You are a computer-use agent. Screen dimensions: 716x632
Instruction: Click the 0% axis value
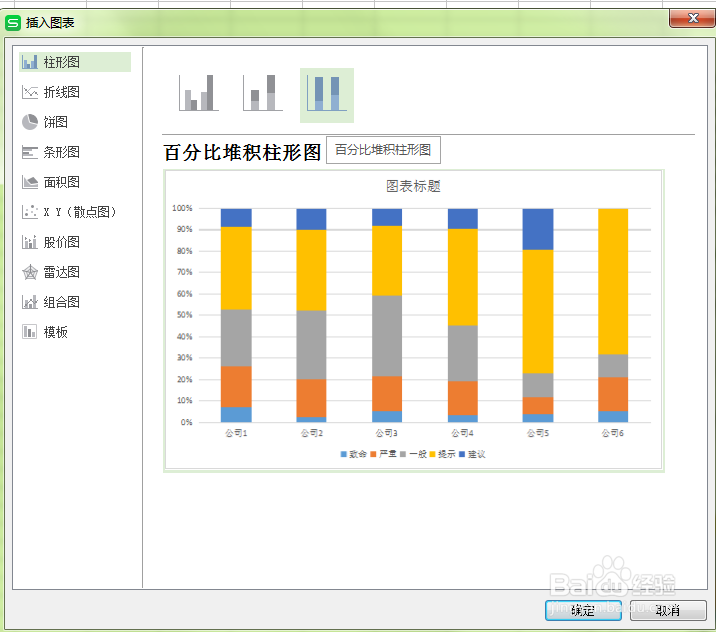186,422
